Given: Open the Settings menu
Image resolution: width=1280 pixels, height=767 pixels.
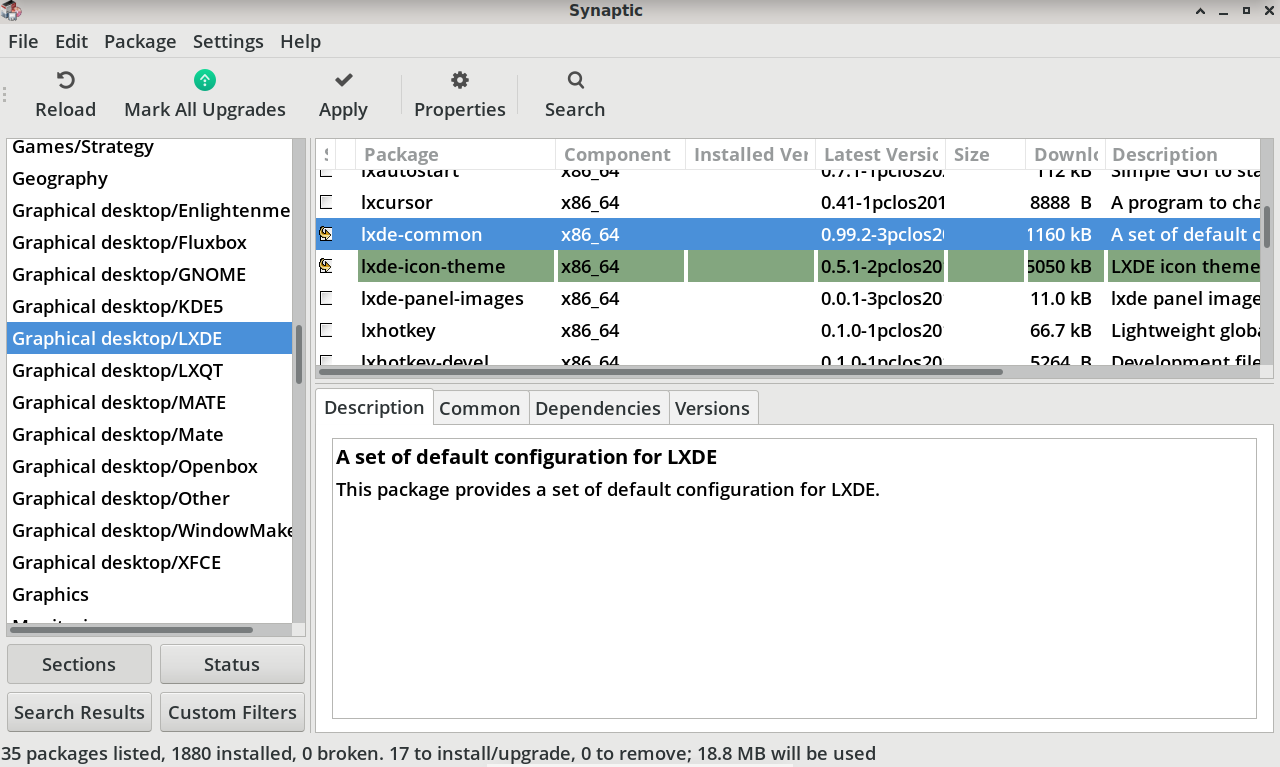Looking at the screenshot, I should coord(228,41).
